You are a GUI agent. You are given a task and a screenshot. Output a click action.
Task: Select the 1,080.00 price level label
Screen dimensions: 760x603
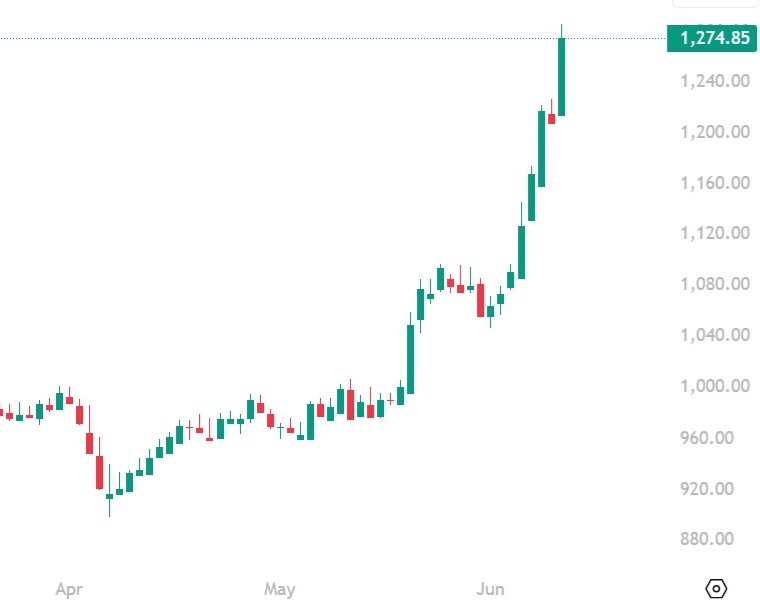pyautogui.click(x=715, y=284)
